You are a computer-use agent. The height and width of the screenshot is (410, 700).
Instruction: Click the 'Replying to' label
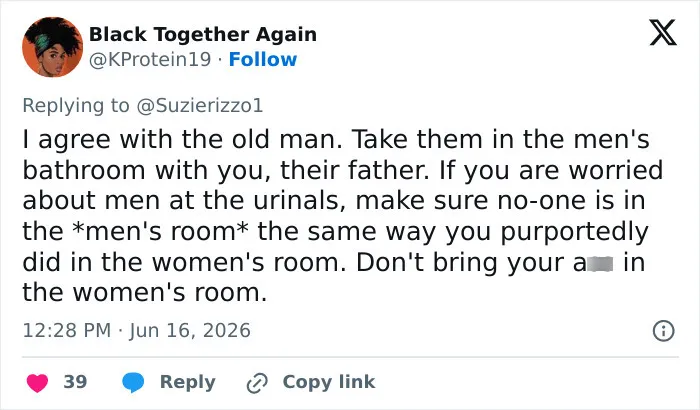click(x=76, y=105)
